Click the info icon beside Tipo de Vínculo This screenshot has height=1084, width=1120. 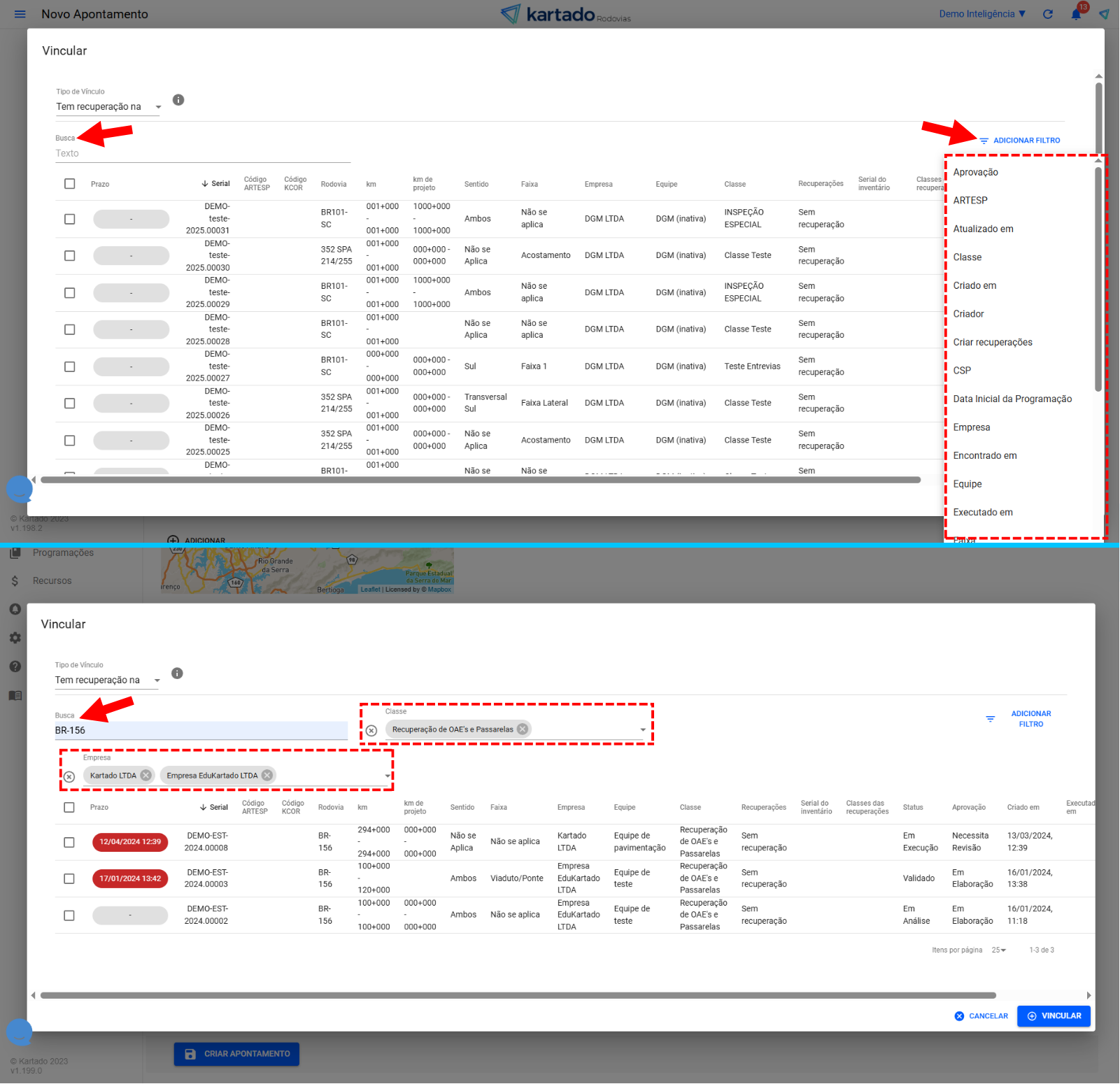pos(178,100)
